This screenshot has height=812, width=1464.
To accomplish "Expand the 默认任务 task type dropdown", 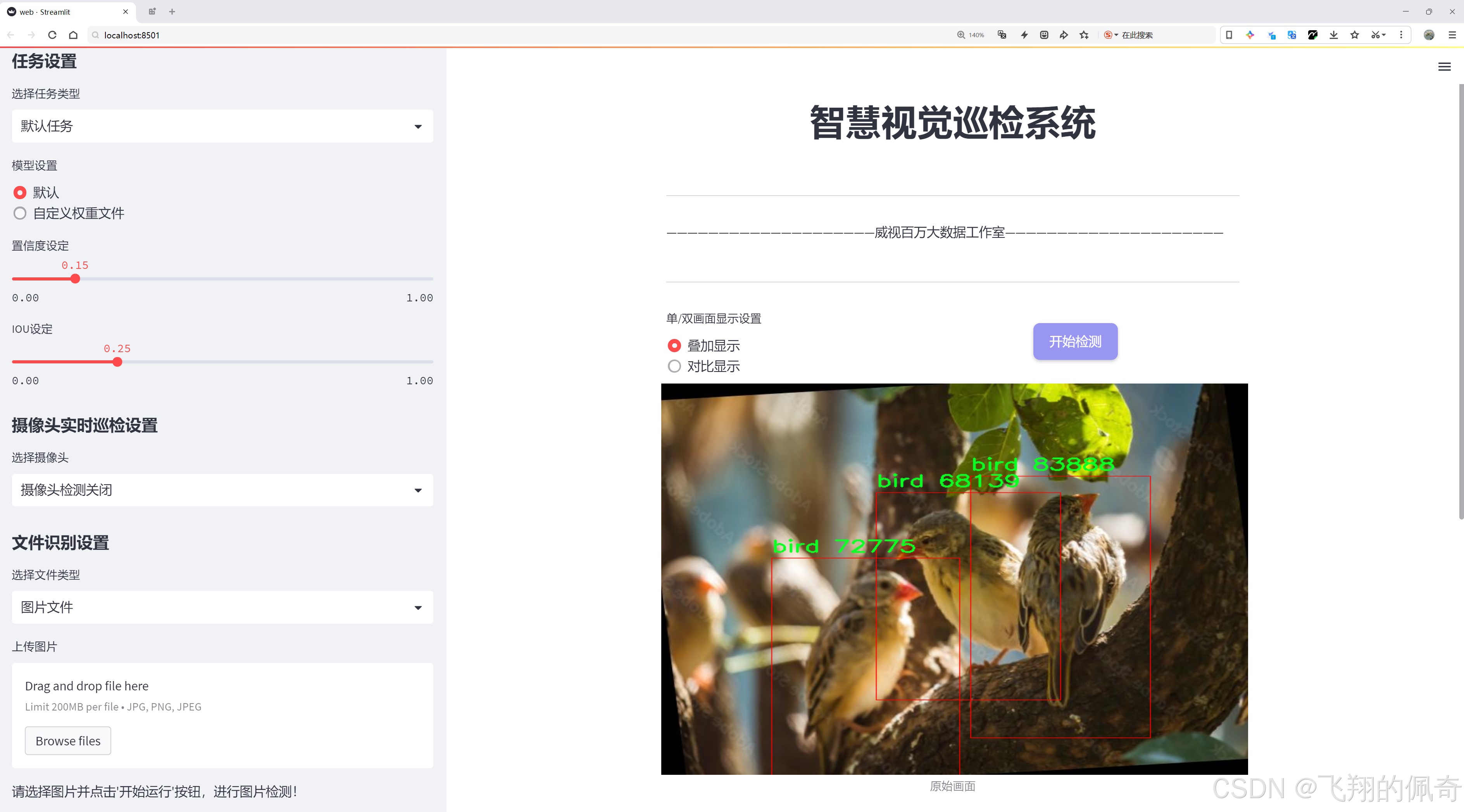I will (222, 126).
